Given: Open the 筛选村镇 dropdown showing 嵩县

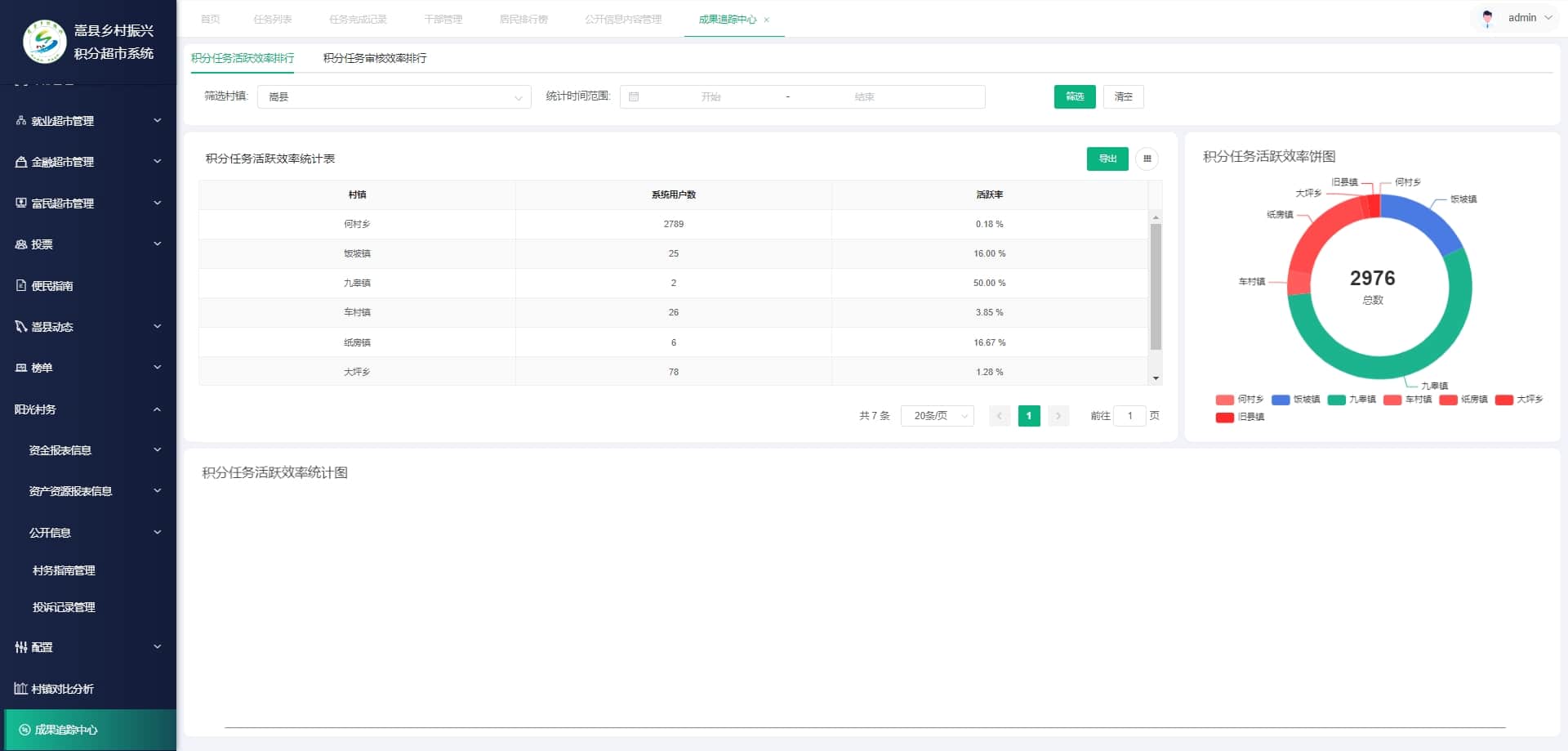Looking at the screenshot, I should click(x=394, y=96).
